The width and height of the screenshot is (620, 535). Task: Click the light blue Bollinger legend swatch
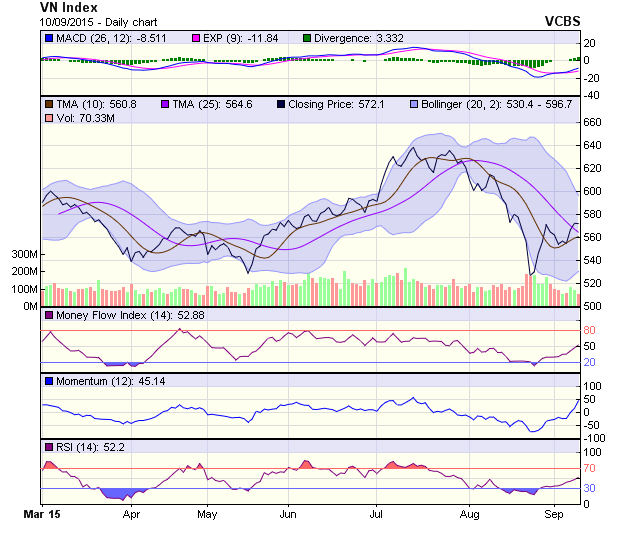click(x=411, y=103)
